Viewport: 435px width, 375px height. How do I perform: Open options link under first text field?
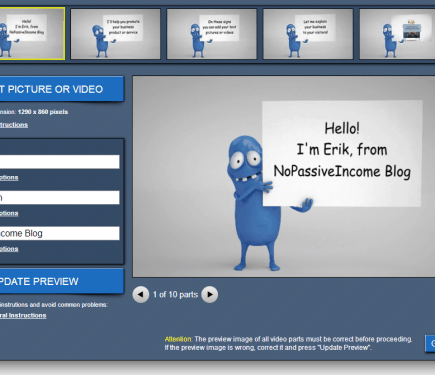pos(9,177)
